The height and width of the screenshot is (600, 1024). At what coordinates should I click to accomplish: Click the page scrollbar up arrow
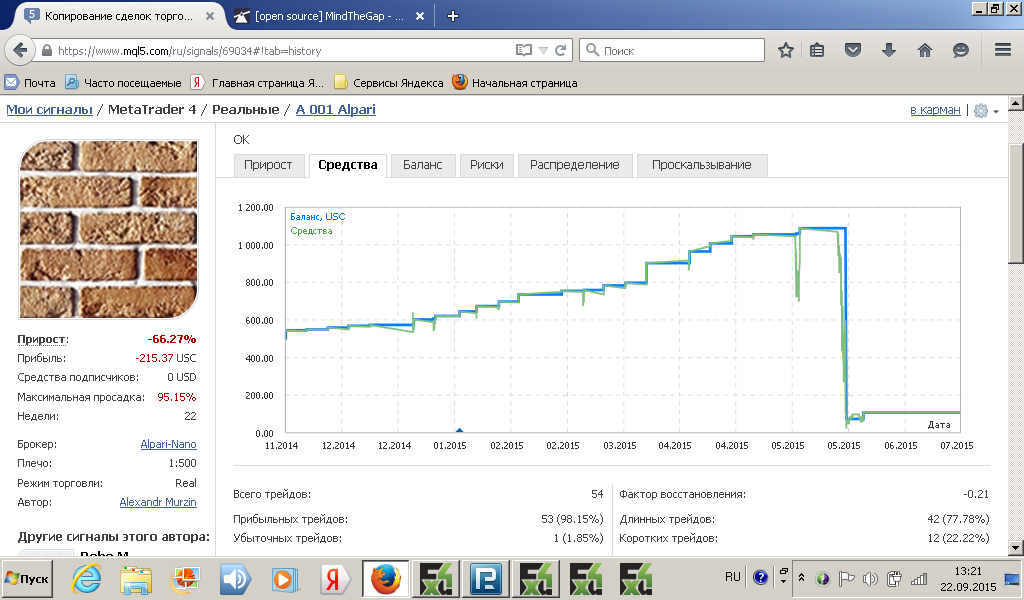[1016, 103]
